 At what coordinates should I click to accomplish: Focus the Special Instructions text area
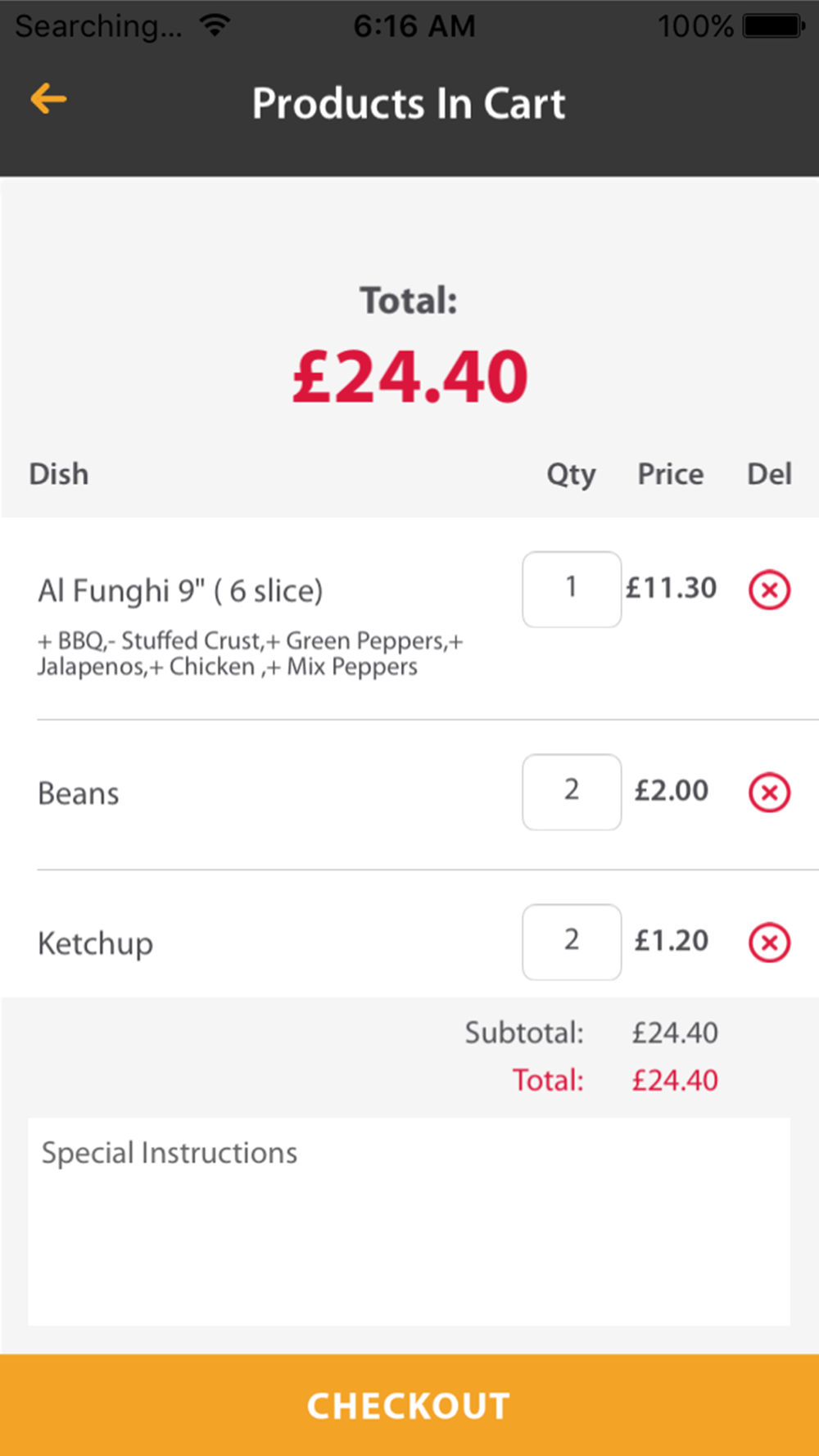pos(409,1220)
